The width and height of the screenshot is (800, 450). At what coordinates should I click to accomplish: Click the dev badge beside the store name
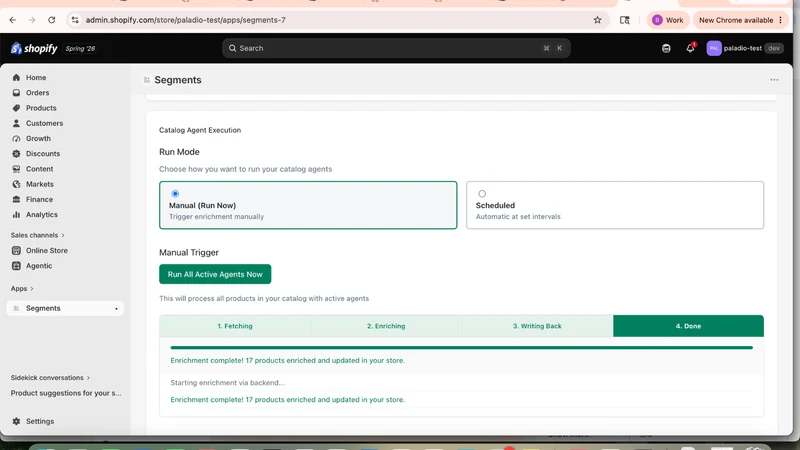pos(773,48)
